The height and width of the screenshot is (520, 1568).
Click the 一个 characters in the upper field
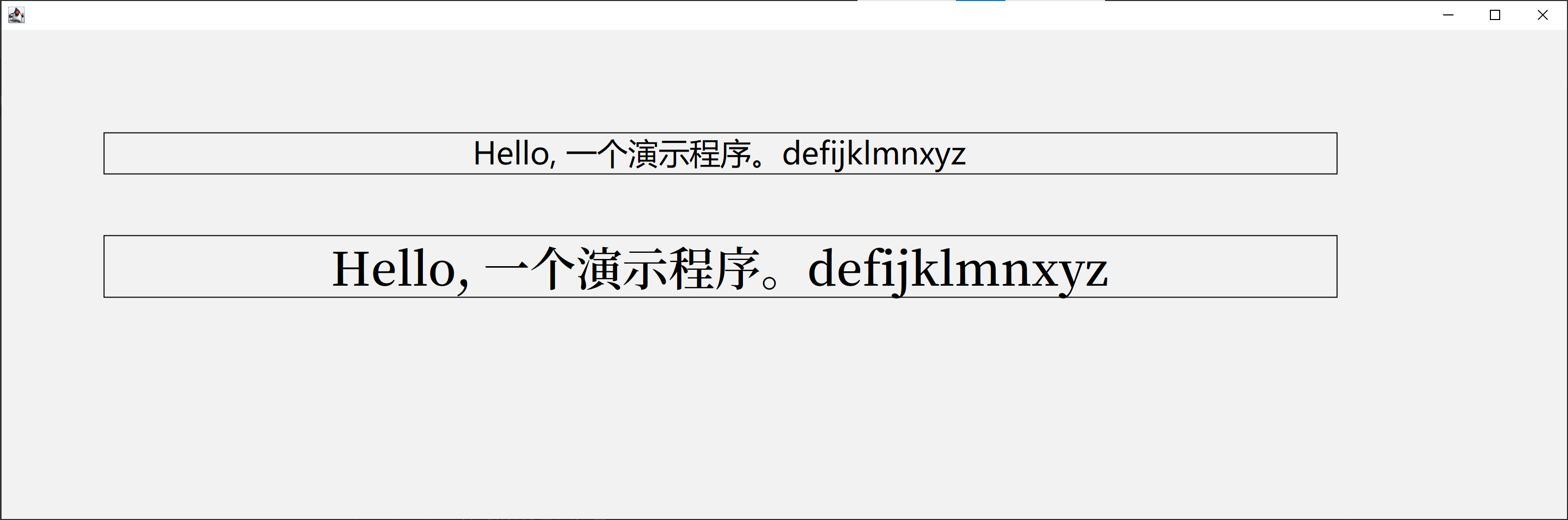(596, 154)
